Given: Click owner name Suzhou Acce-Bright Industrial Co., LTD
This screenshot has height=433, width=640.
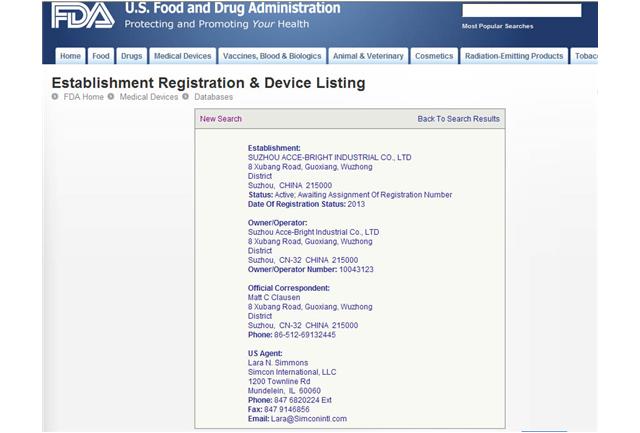Looking at the screenshot, I should [x=313, y=232].
